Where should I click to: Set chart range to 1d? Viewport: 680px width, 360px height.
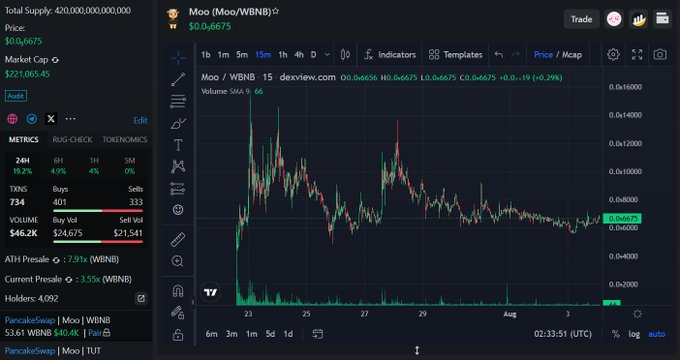coord(288,334)
